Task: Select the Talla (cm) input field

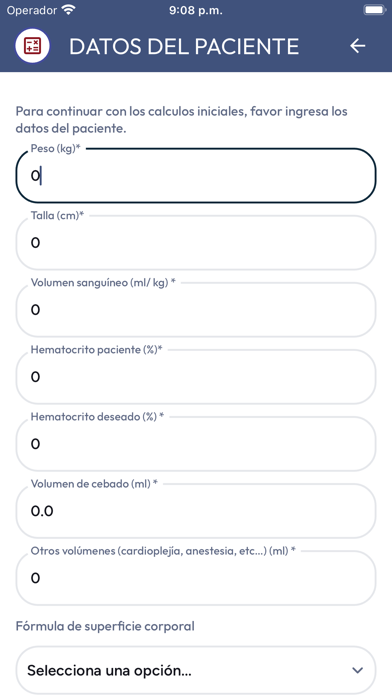Action: (196, 243)
